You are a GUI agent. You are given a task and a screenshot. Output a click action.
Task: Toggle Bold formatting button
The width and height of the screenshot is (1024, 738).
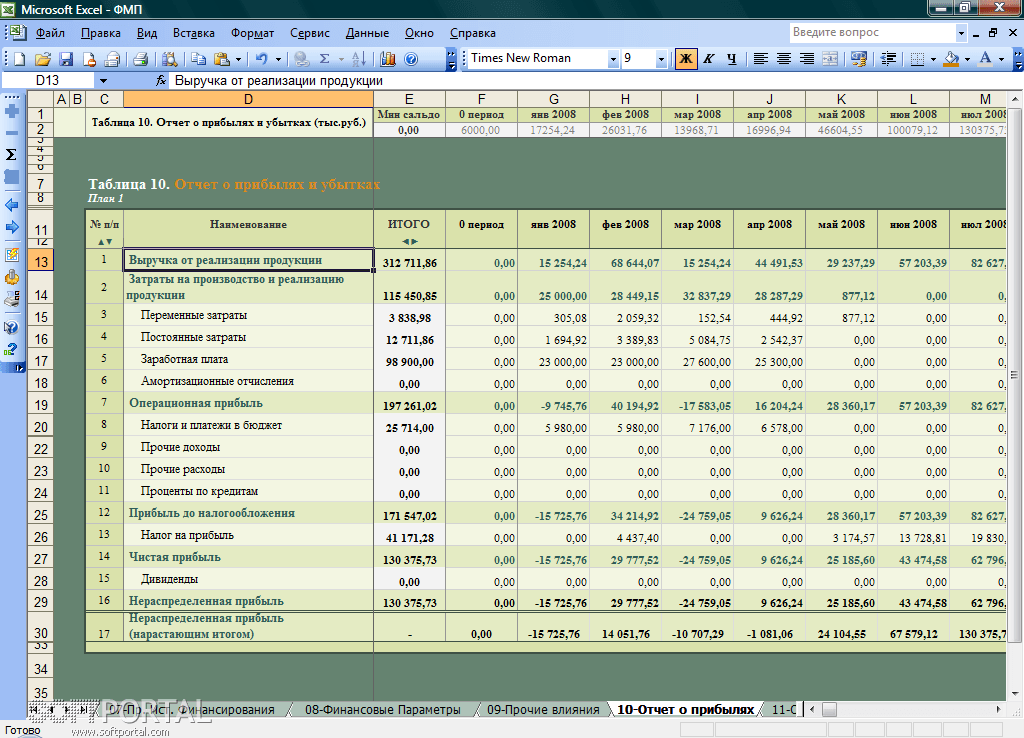click(x=686, y=59)
